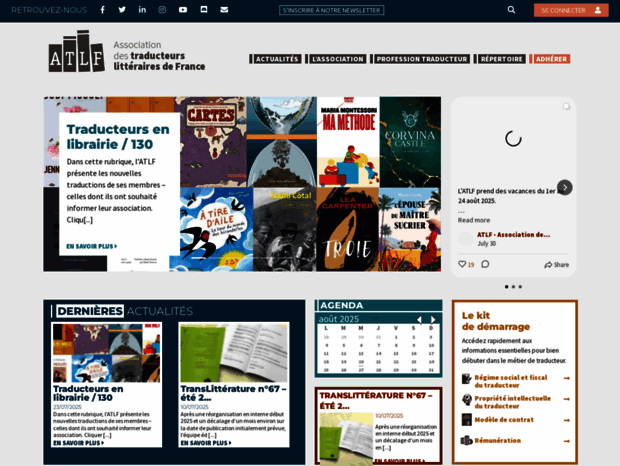Open the LinkedIn icon in top bar
Image resolution: width=620 pixels, height=466 pixels.
142,10
